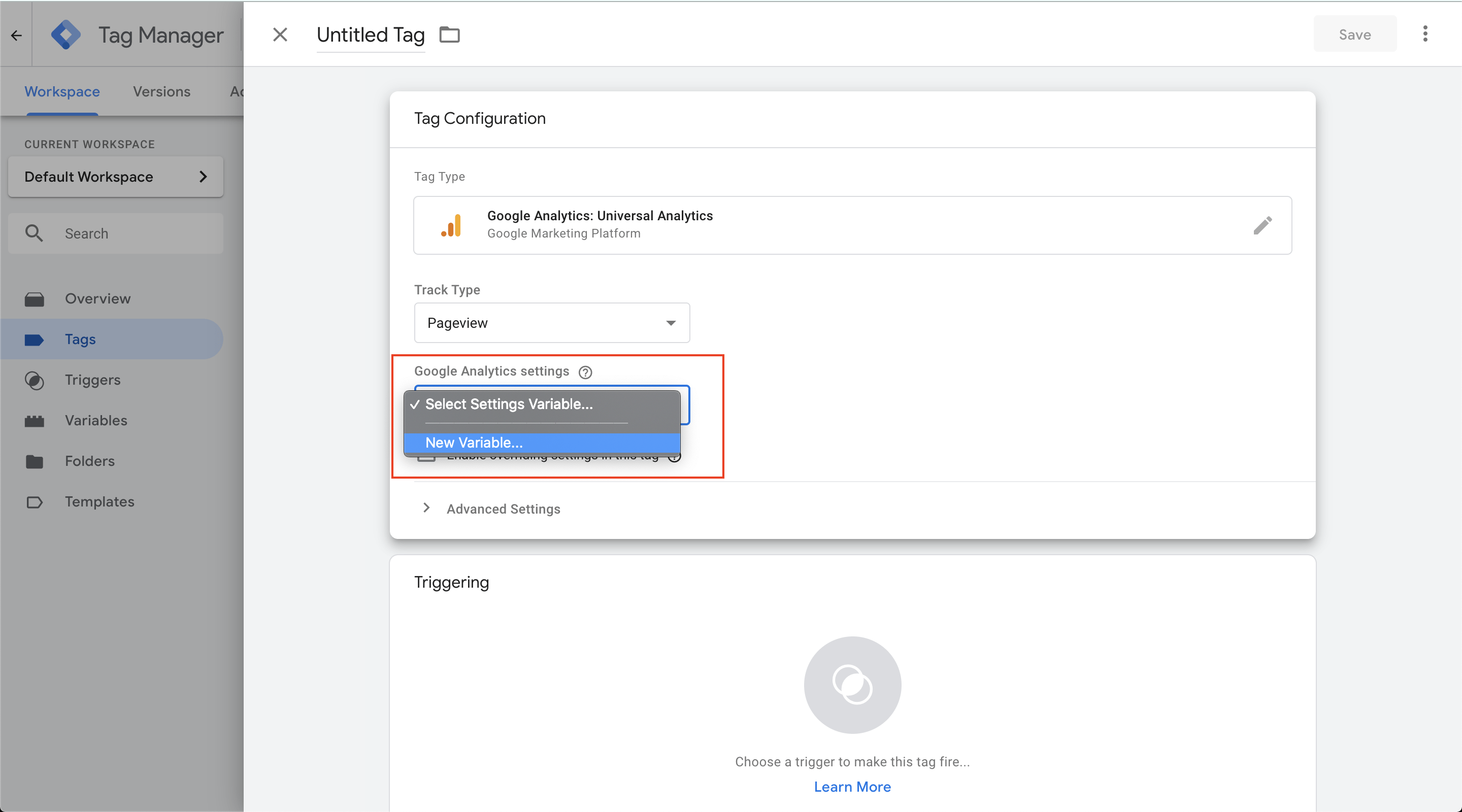Click the Search field in sidebar
Image resolution: width=1462 pixels, height=812 pixels.
pyautogui.click(x=116, y=233)
